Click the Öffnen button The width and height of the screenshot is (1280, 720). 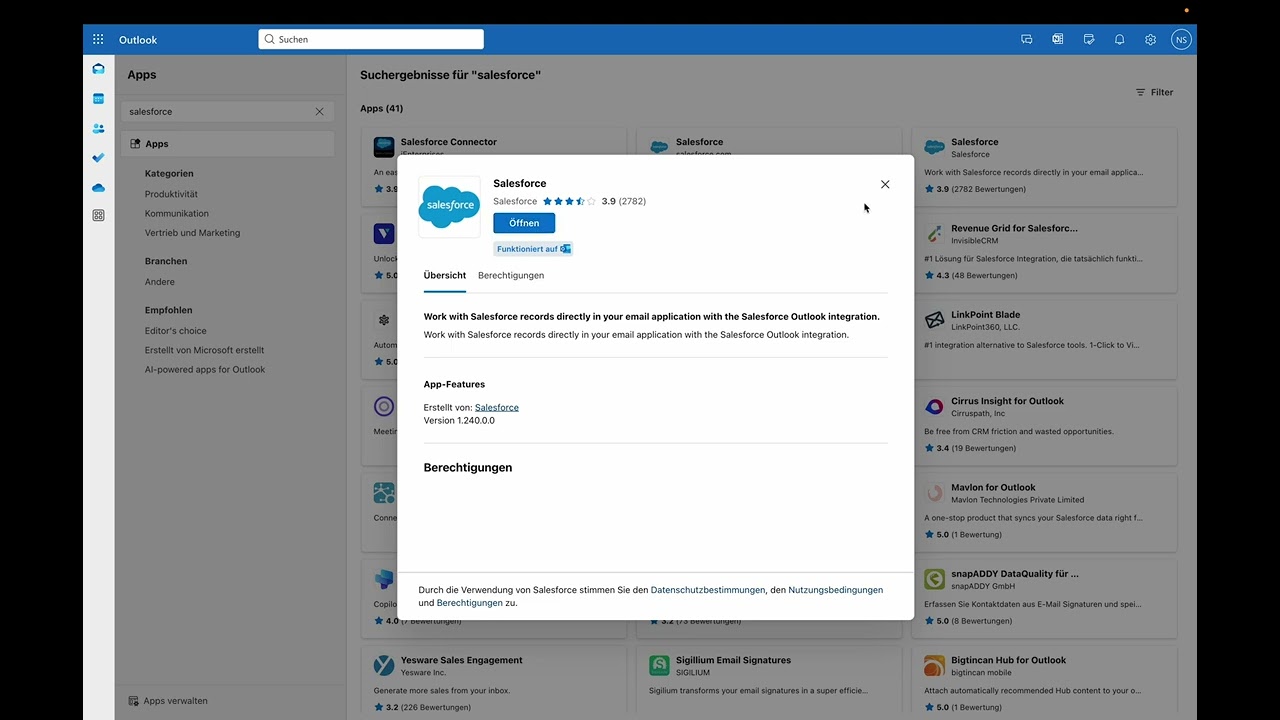(x=524, y=223)
